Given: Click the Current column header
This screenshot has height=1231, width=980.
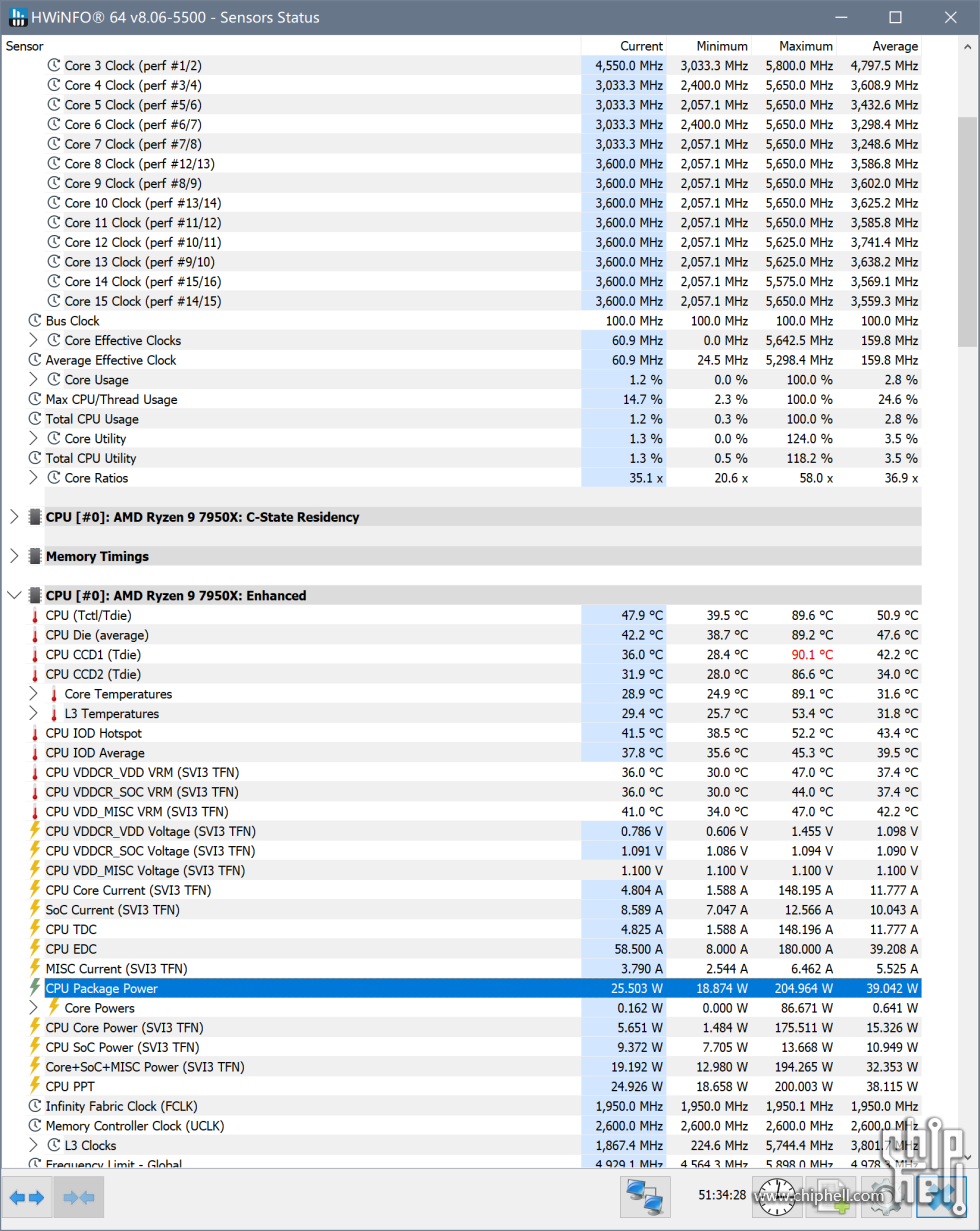Looking at the screenshot, I should pos(624,46).
